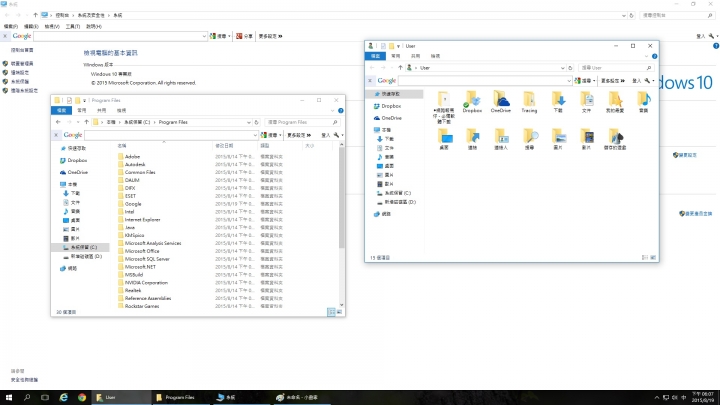720x405 pixels.
Task: Open the Share ribbon tab in User window
Action: pyautogui.click(x=415, y=56)
